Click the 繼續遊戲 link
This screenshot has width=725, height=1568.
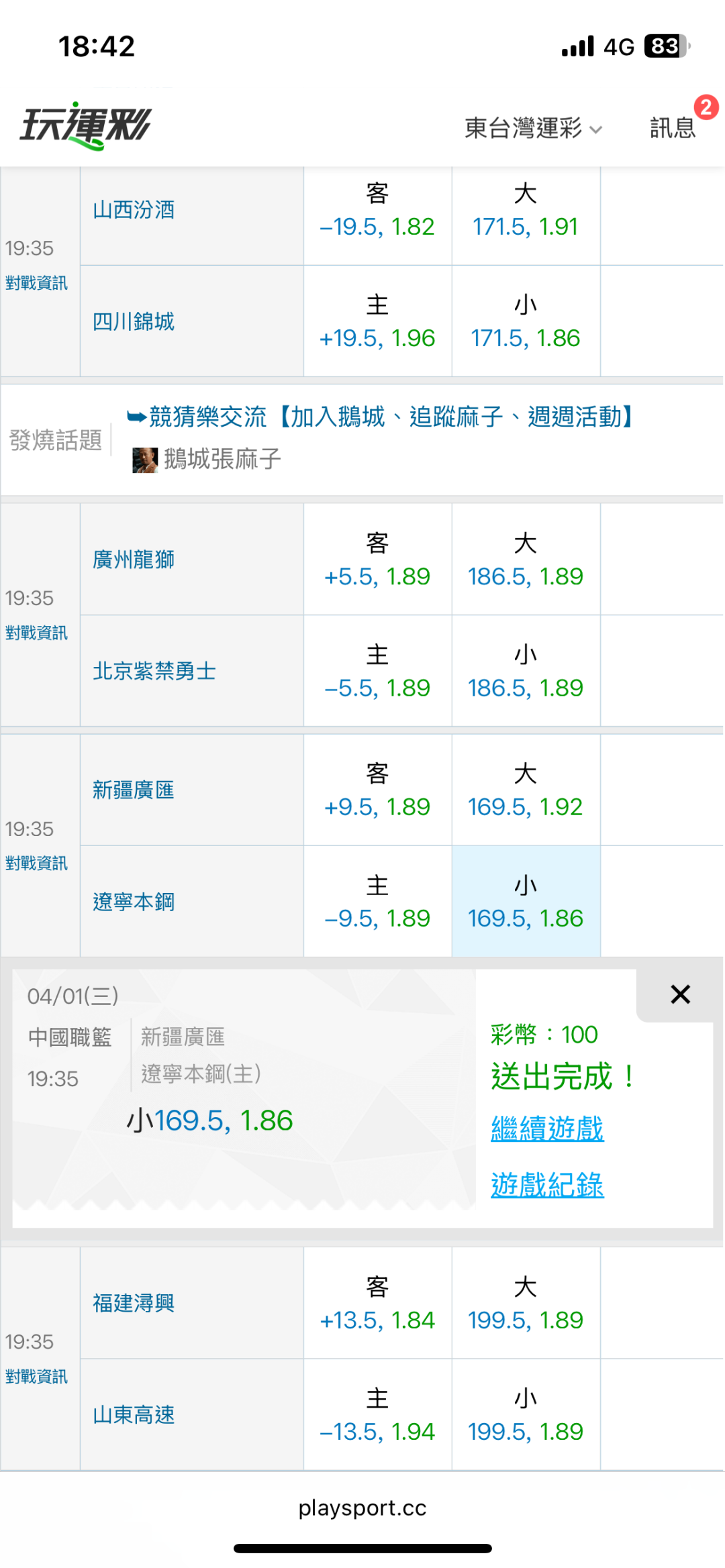pos(547,1129)
